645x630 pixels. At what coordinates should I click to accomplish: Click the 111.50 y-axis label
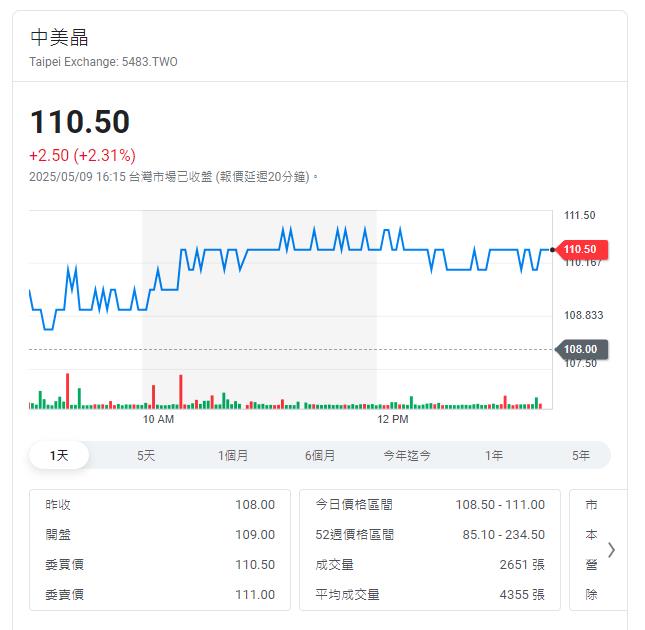pyautogui.click(x=580, y=215)
